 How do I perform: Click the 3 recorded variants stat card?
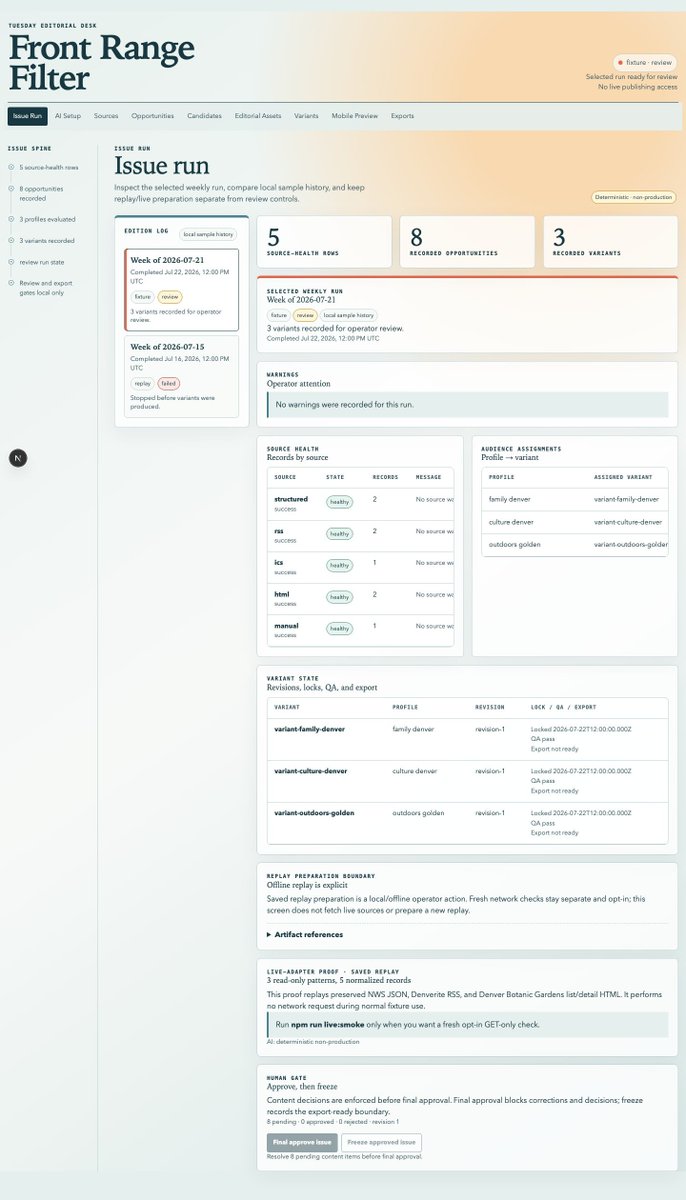611,241
